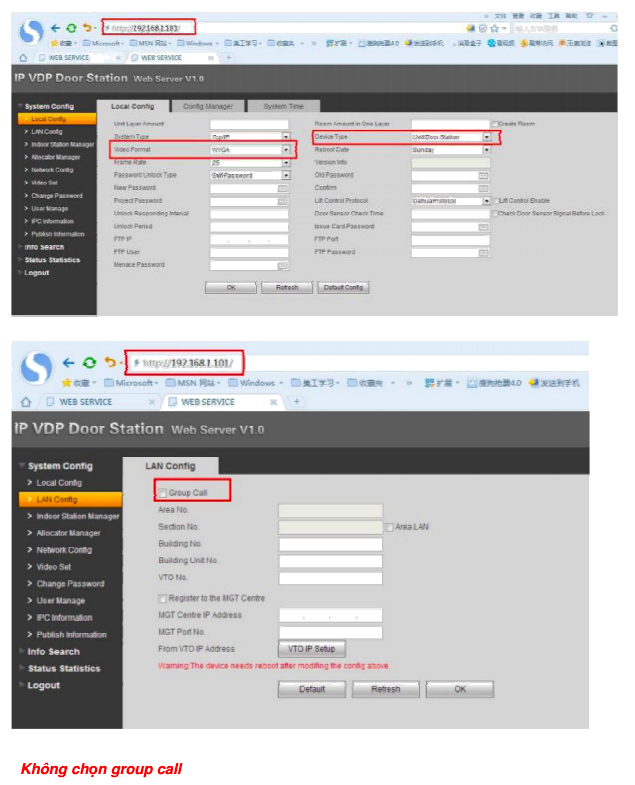The width and height of the screenshot is (635, 785).
Task: Switch to the Config Manager tab
Action: tap(208, 106)
